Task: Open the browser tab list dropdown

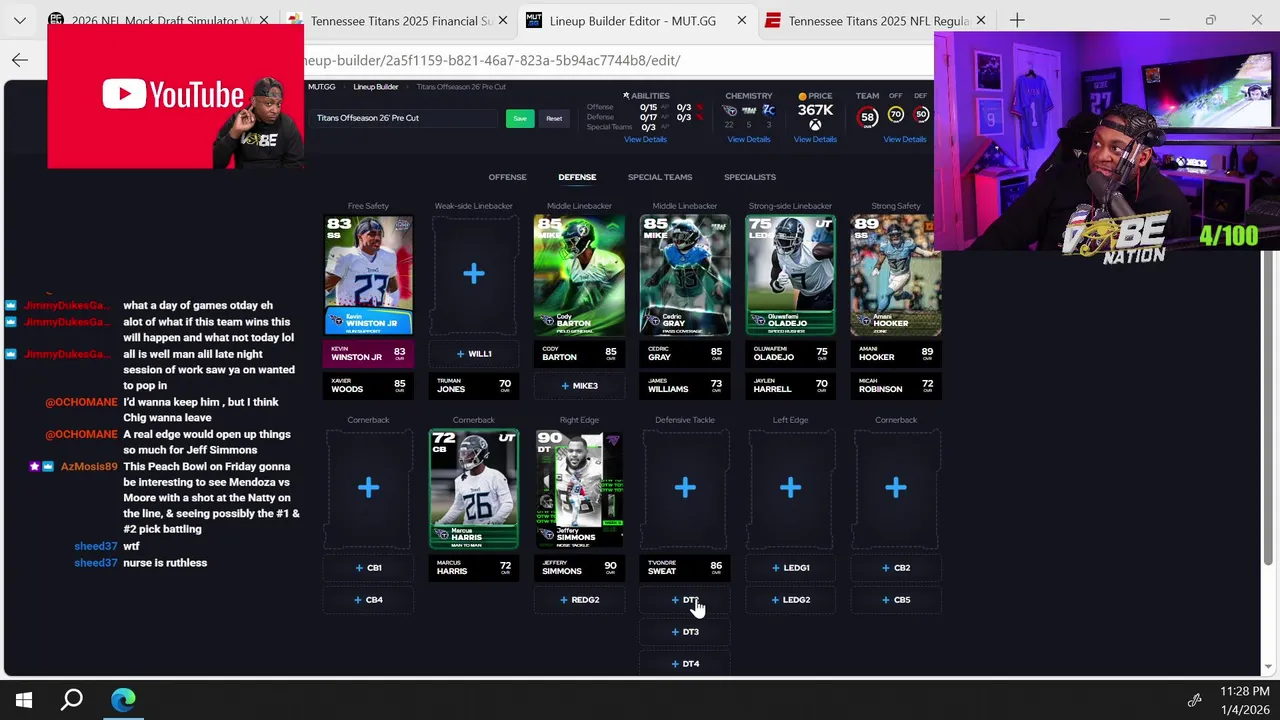Action: (20, 20)
